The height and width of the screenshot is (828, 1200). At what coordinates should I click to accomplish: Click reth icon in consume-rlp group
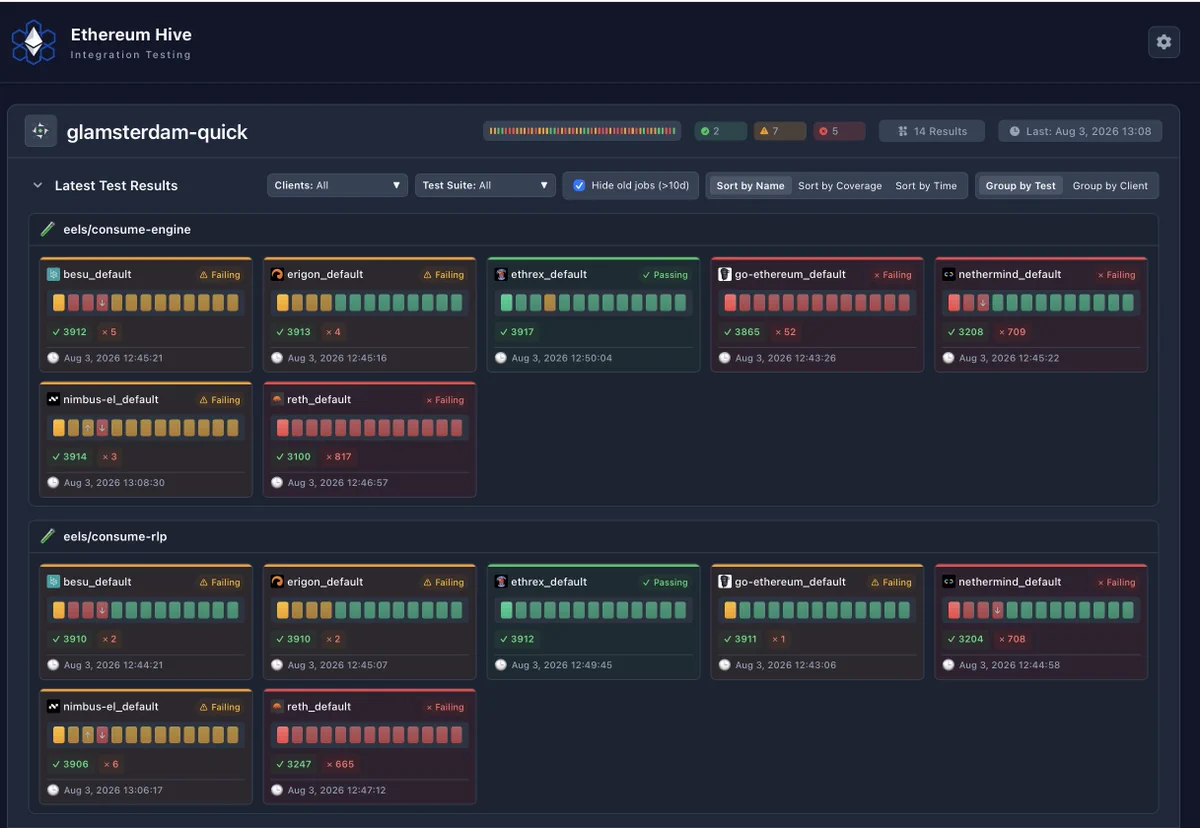[x=277, y=706]
